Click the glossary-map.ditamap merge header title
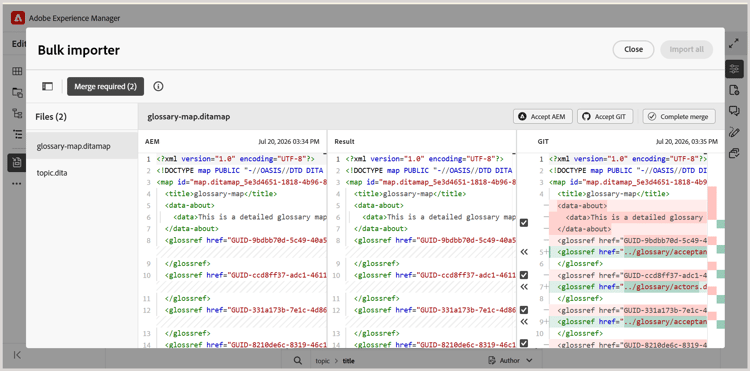 pos(188,116)
